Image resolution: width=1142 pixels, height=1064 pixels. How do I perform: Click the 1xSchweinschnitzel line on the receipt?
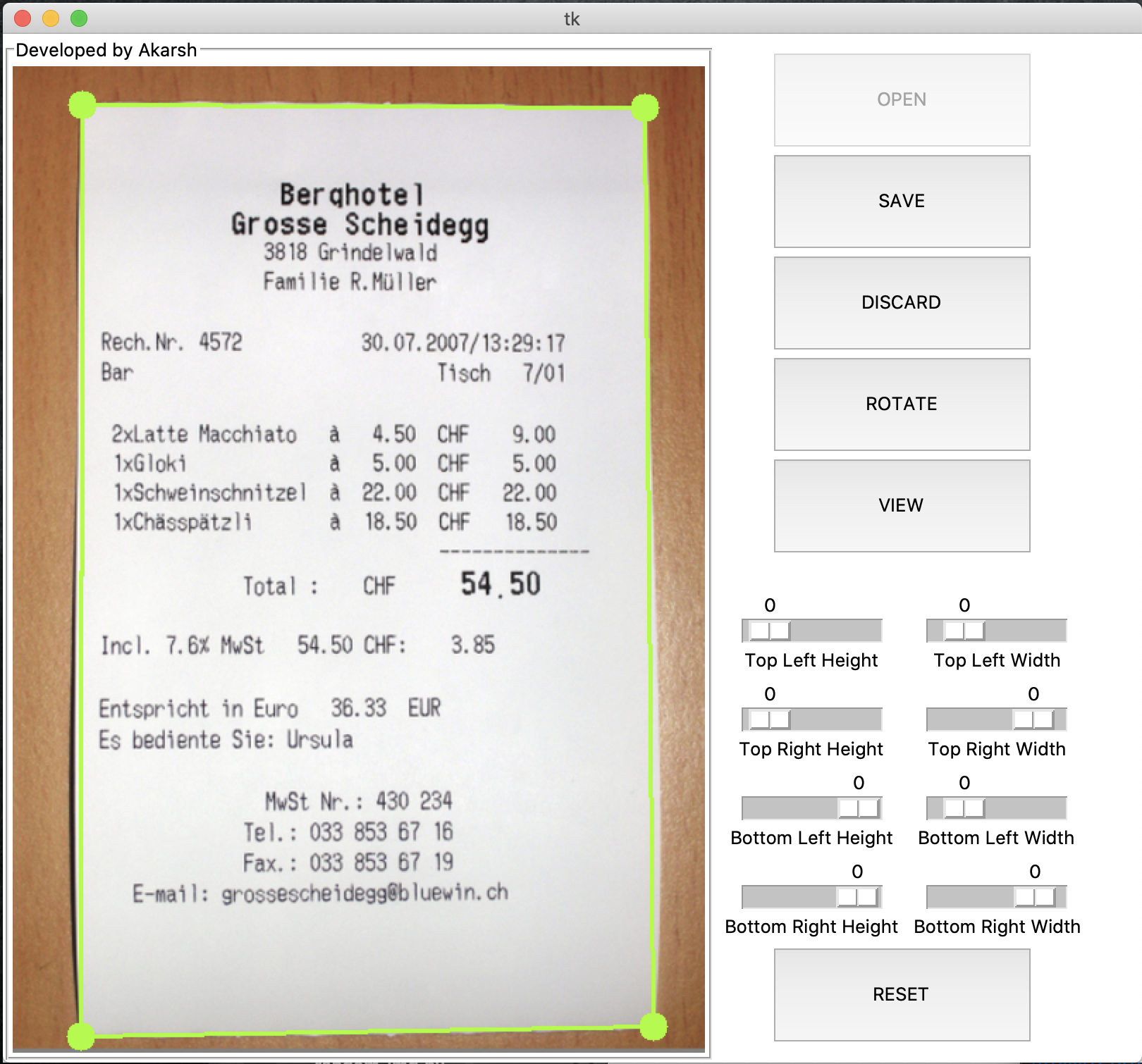pyautogui.click(x=336, y=493)
